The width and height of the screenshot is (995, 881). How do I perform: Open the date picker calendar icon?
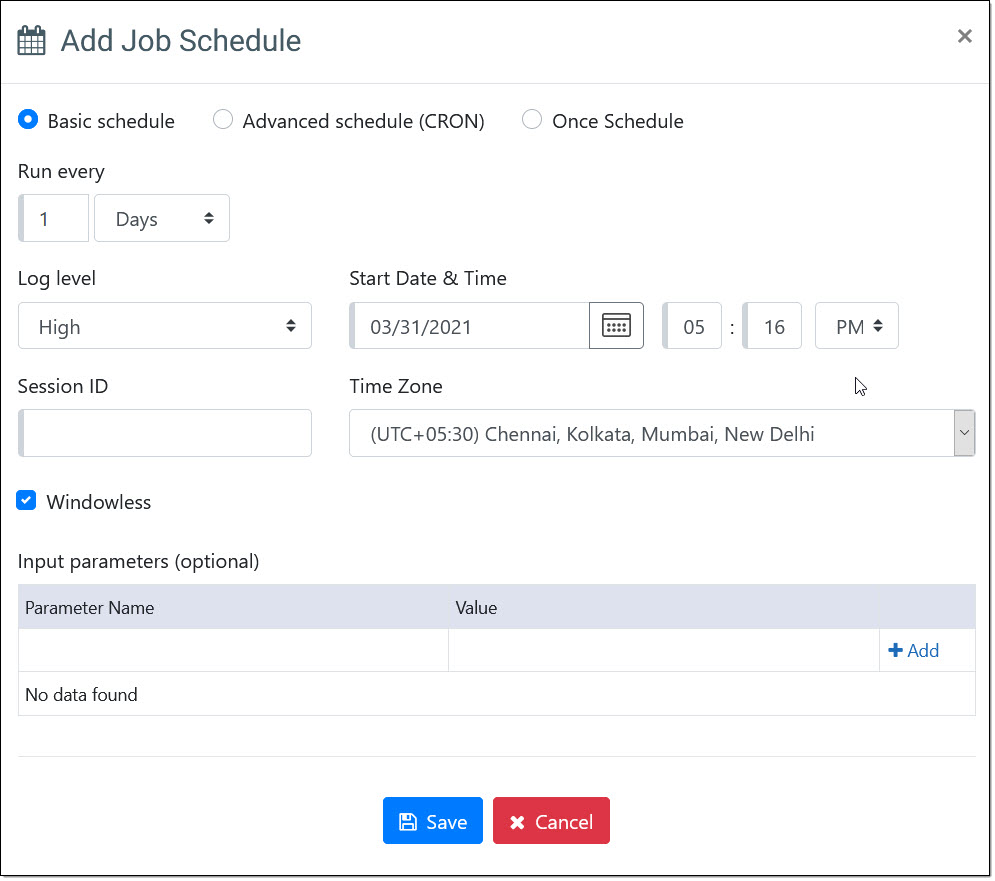pyautogui.click(x=616, y=326)
